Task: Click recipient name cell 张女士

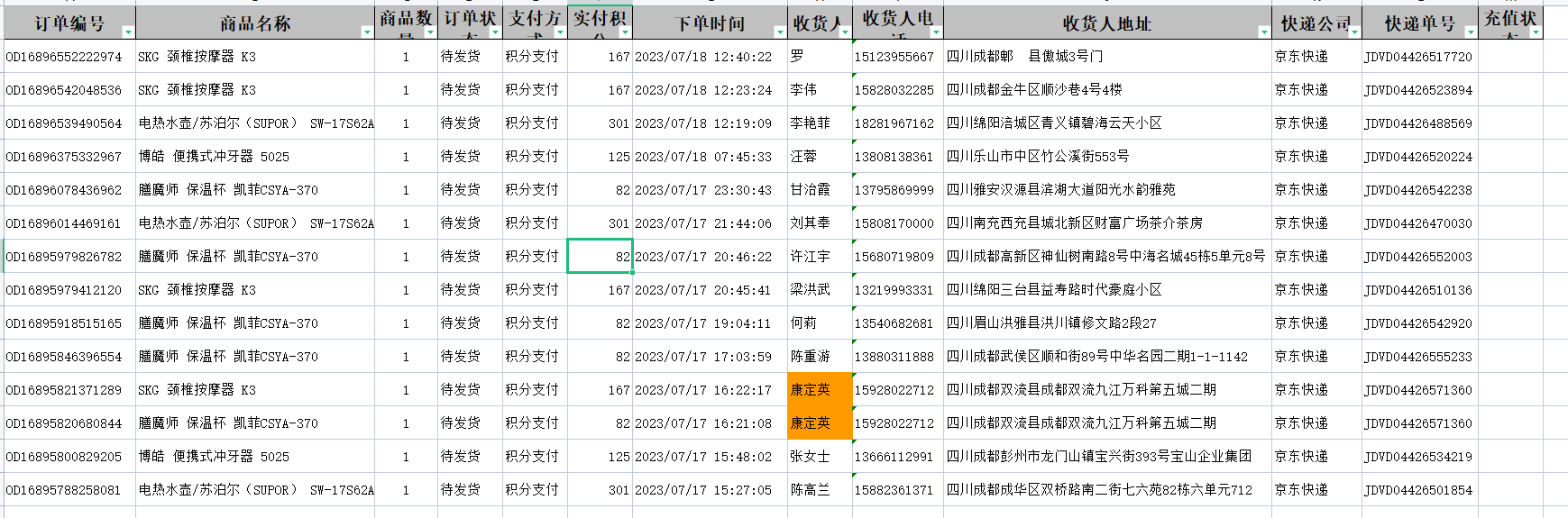Action: pyautogui.click(x=820, y=456)
